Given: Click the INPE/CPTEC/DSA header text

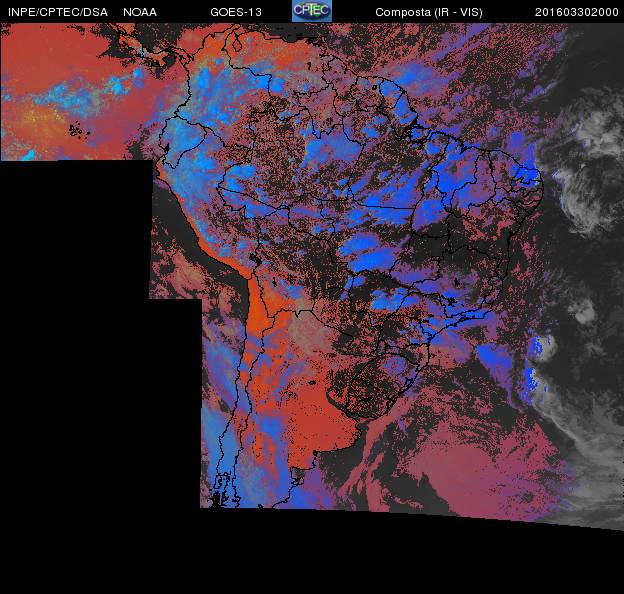Looking at the screenshot, I should pyautogui.click(x=58, y=12).
